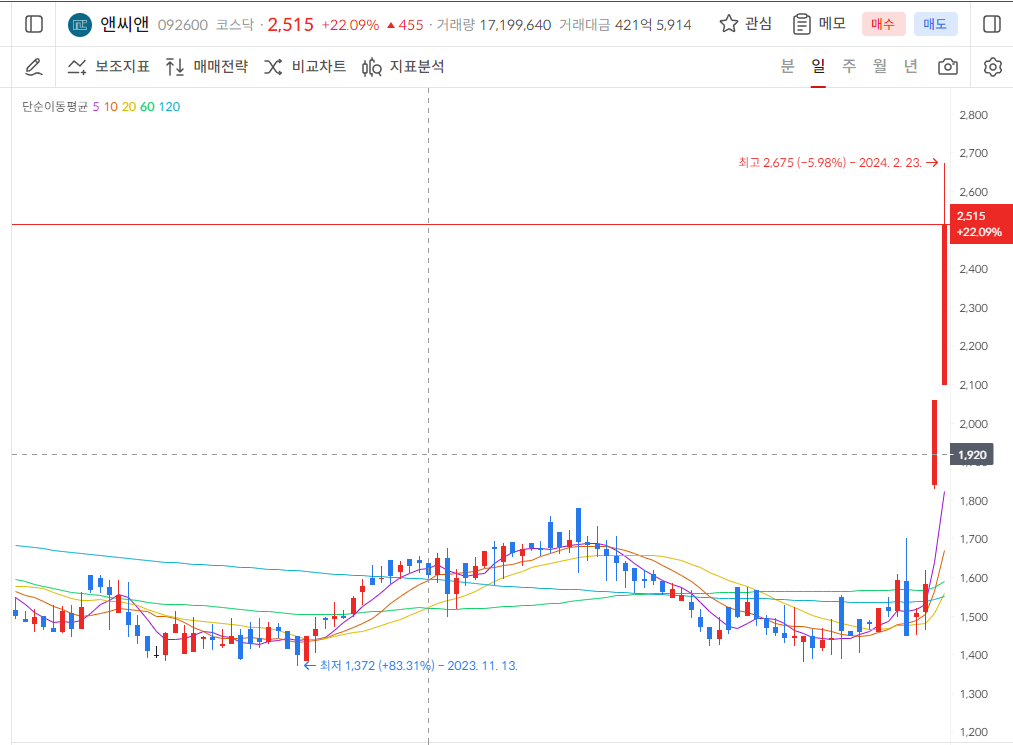1013x745 pixels.
Task: Open 매매전략 trading strategy menu
Action: [x=207, y=67]
